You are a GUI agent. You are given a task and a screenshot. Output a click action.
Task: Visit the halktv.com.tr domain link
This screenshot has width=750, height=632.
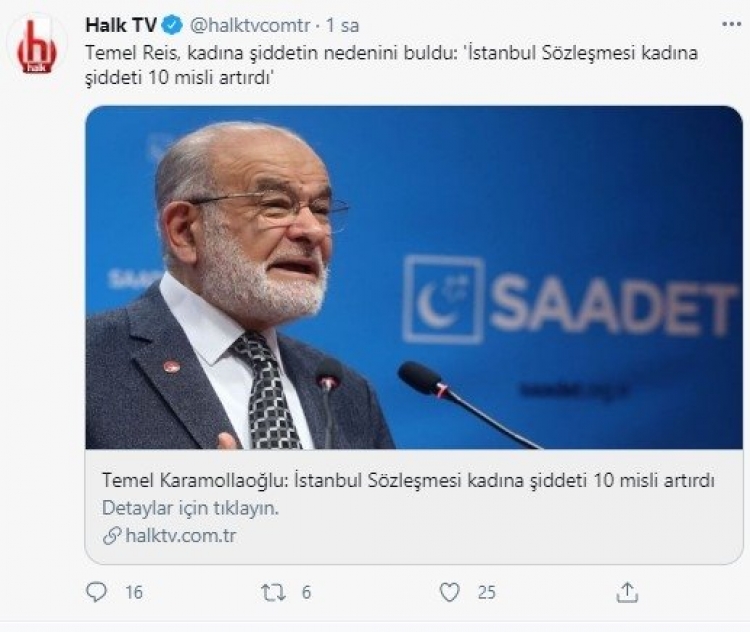181,536
